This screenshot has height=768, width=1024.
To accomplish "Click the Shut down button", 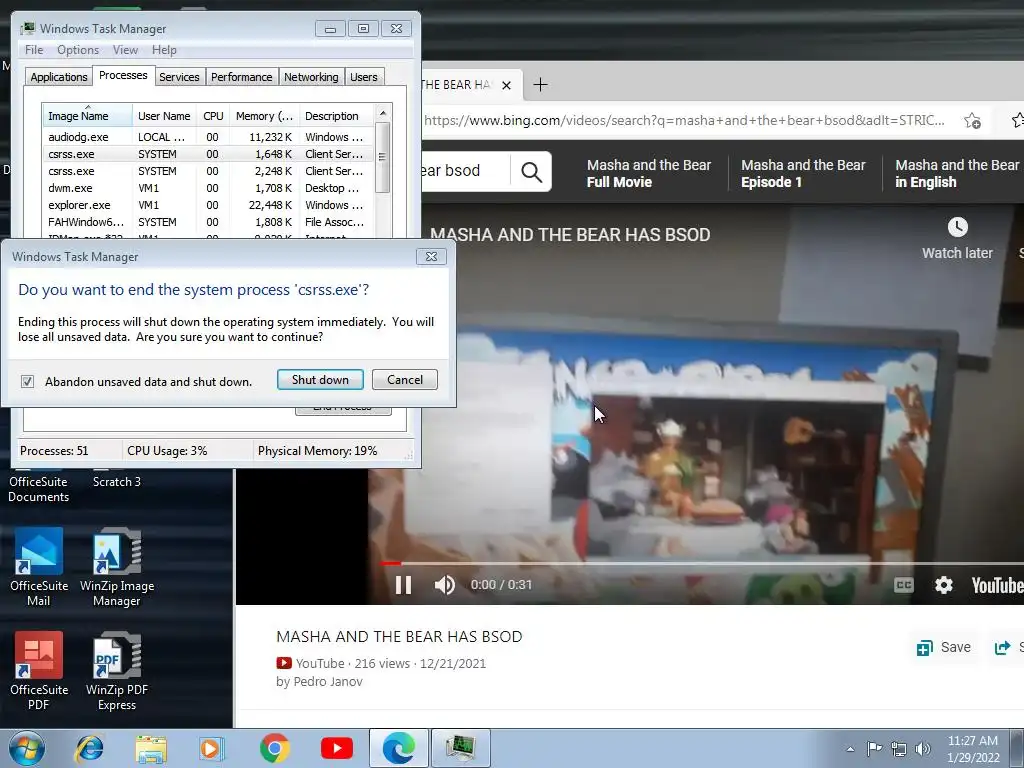I will pyautogui.click(x=320, y=379).
